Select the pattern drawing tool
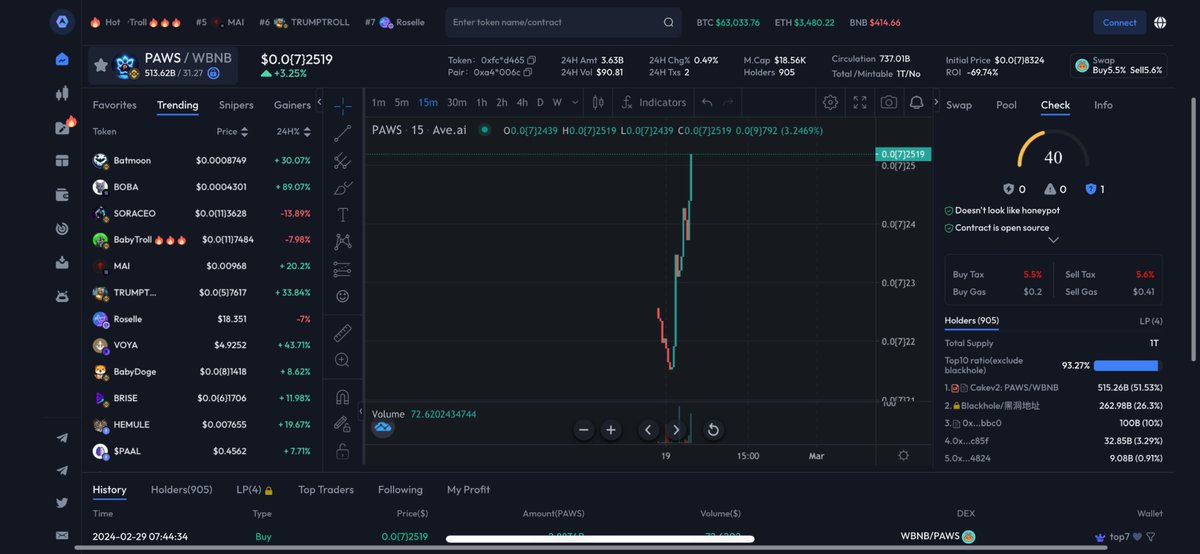1200x554 pixels. (x=342, y=241)
